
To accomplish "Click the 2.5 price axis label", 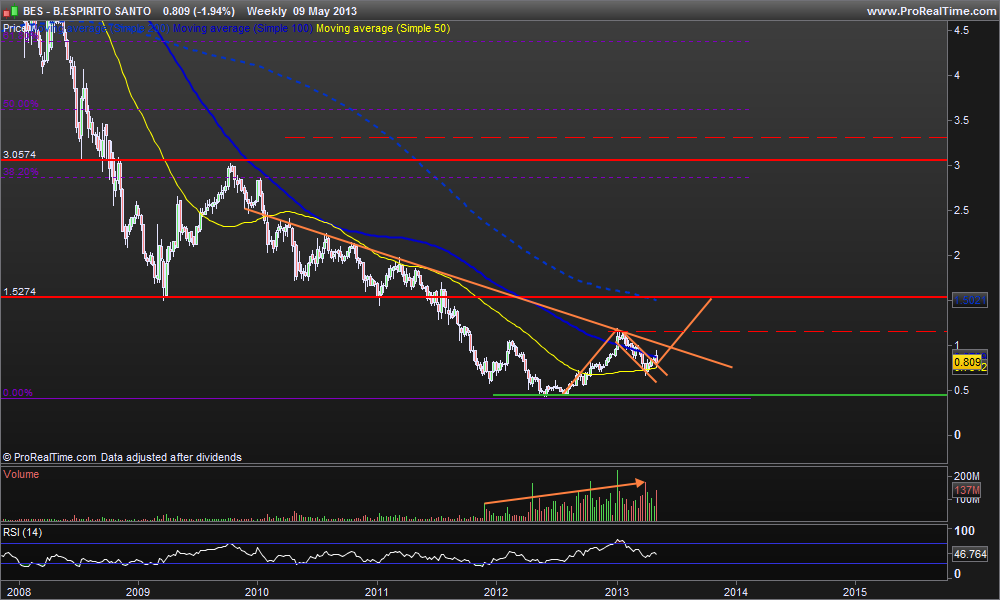I will click(961, 210).
